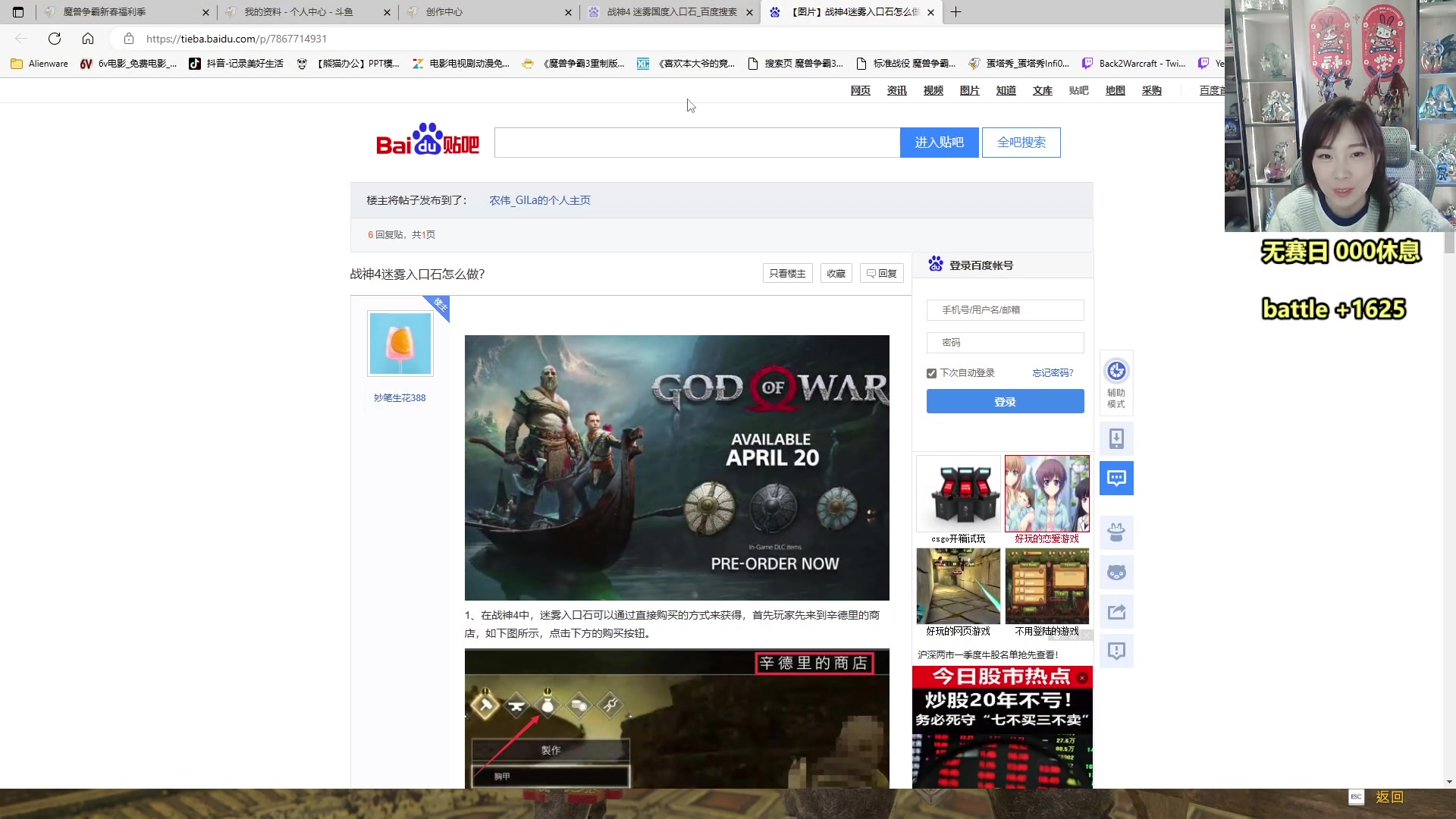Click the page vertical scrollbar thumb
The height and width of the screenshot is (819, 1456).
(x=1449, y=242)
